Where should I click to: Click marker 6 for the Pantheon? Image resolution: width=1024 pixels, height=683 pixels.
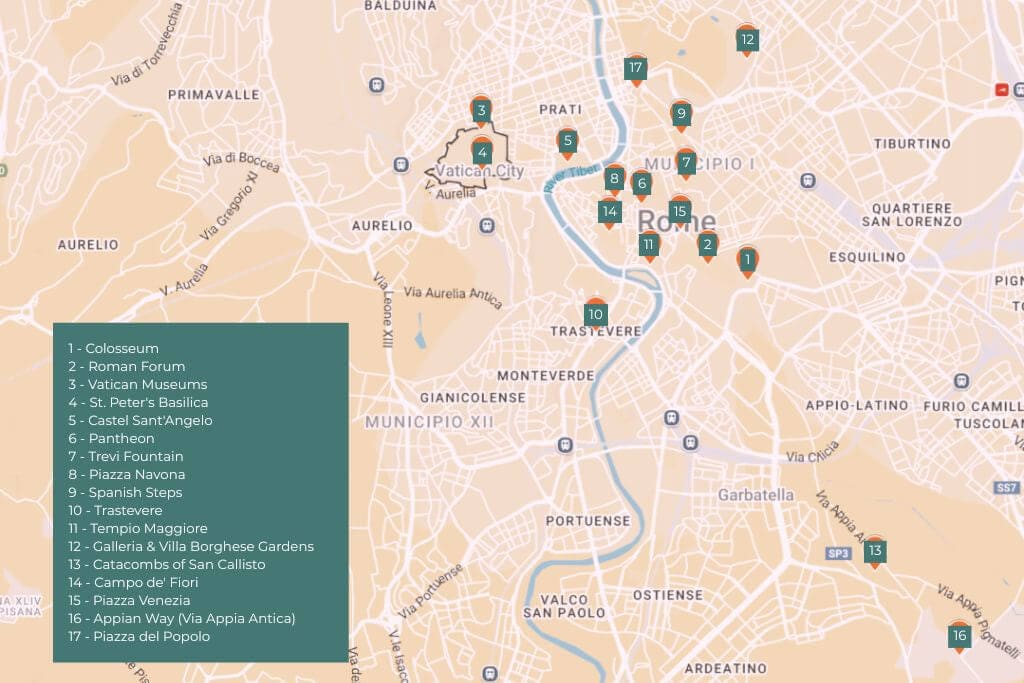(641, 184)
